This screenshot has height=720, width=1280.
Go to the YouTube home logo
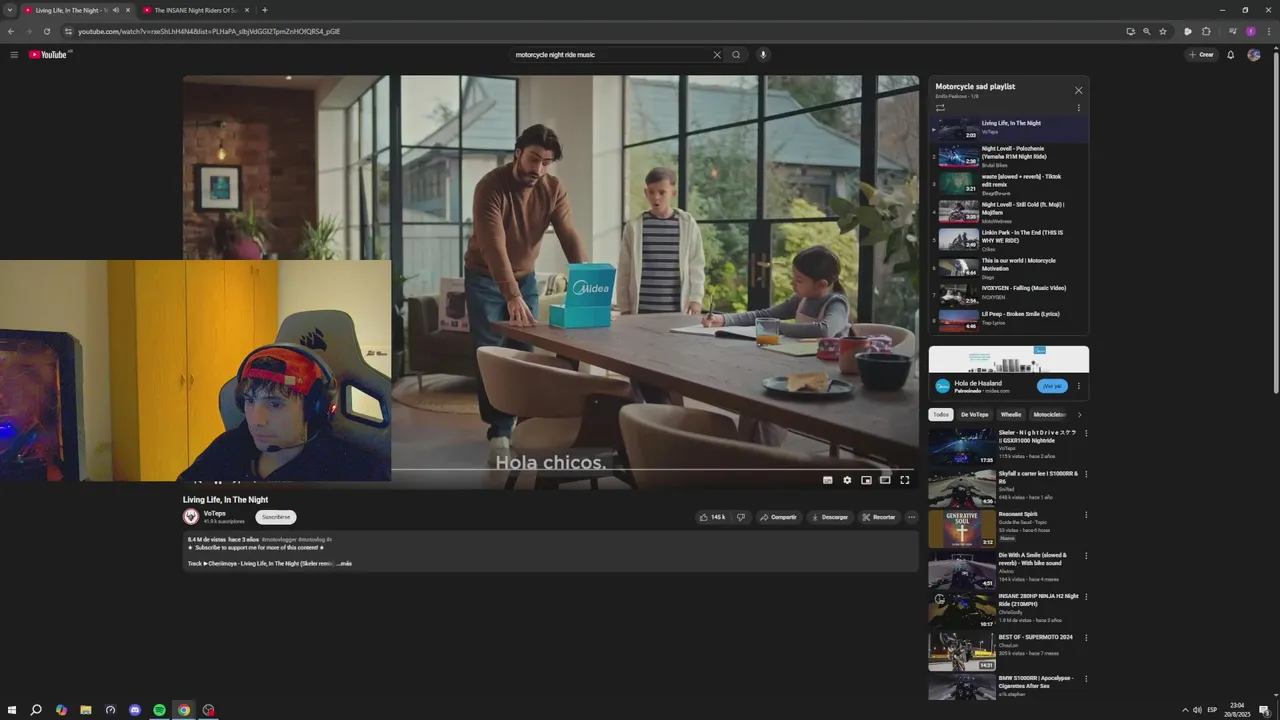point(48,55)
